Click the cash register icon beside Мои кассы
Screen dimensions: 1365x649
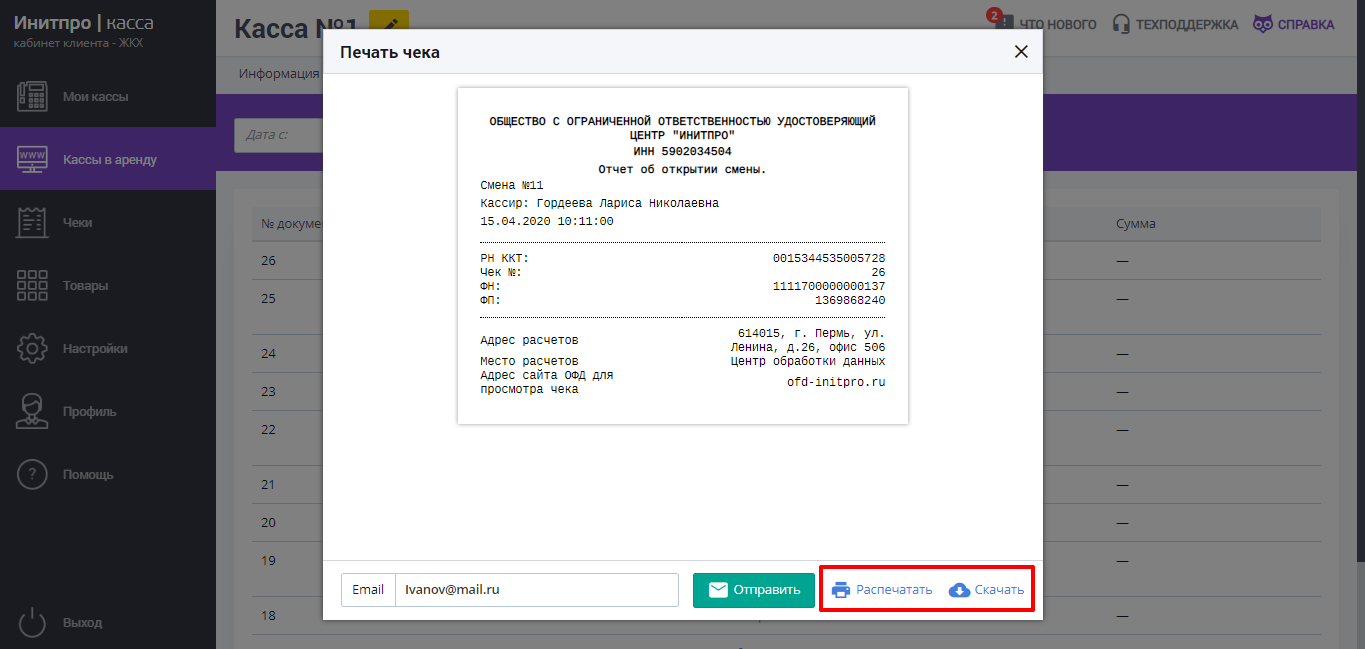[x=33, y=97]
